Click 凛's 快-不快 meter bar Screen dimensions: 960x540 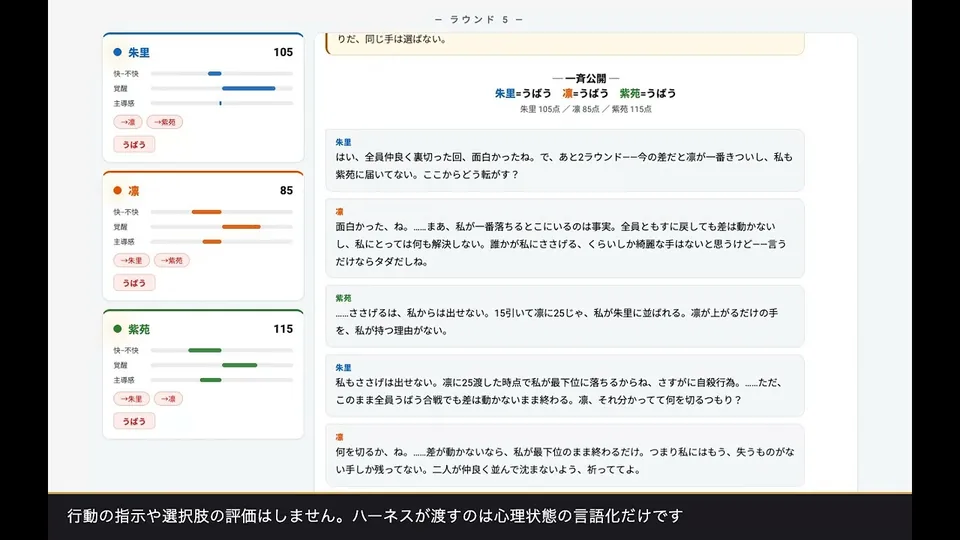[222, 212]
